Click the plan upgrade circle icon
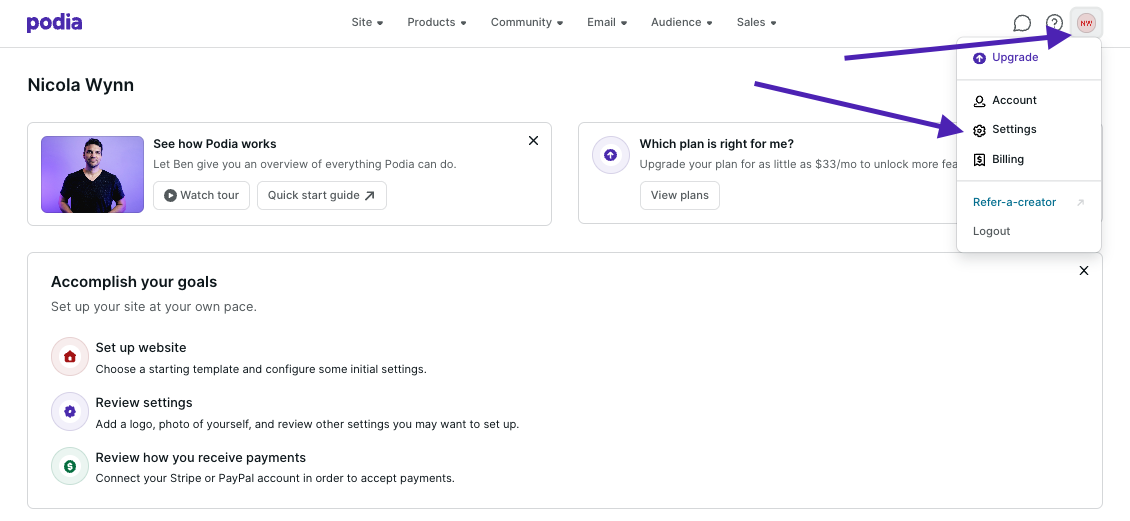The width and height of the screenshot is (1130, 521). [x=610, y=155]
